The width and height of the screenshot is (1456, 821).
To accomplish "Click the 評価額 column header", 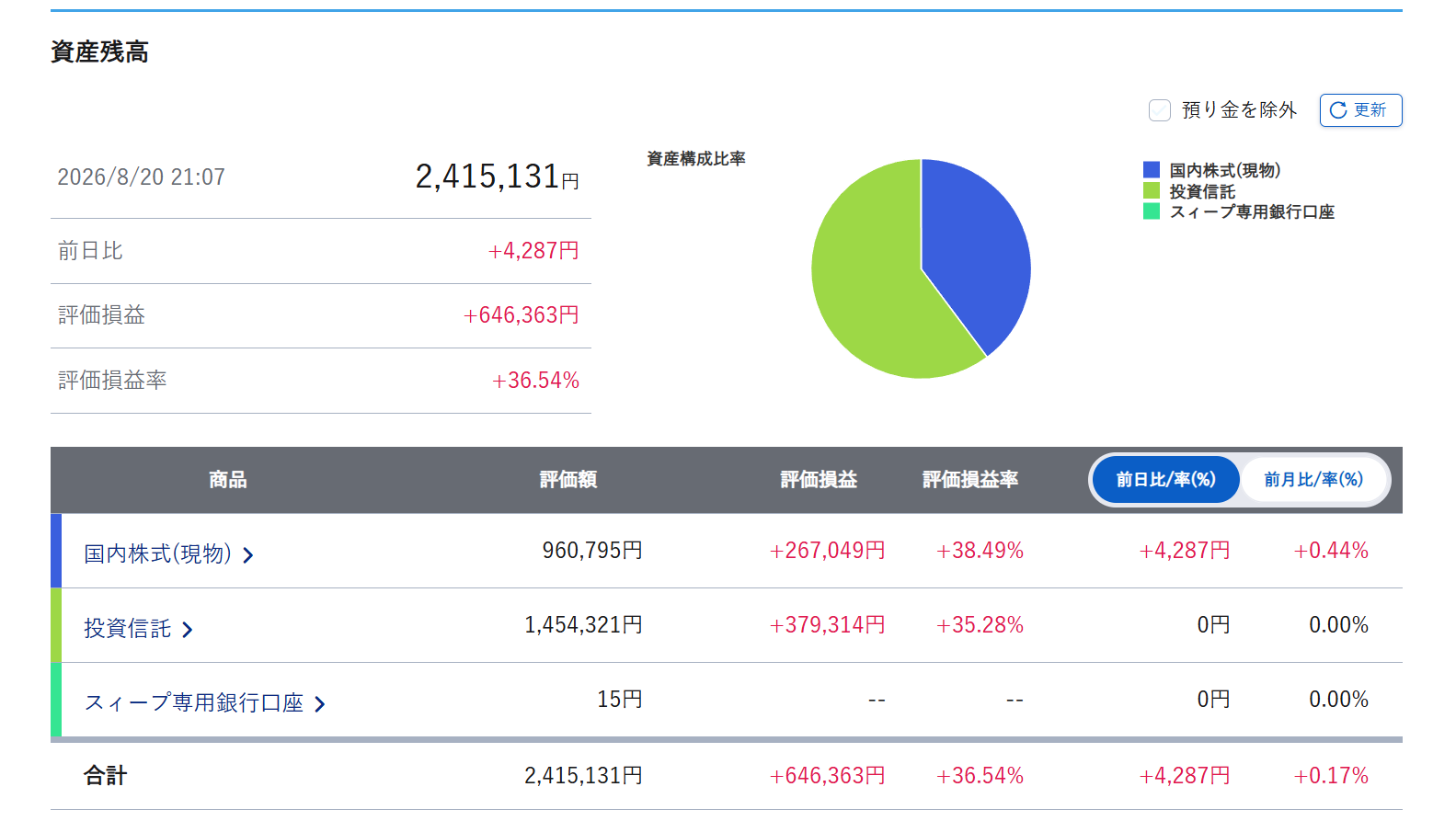I will click(568, 480).
